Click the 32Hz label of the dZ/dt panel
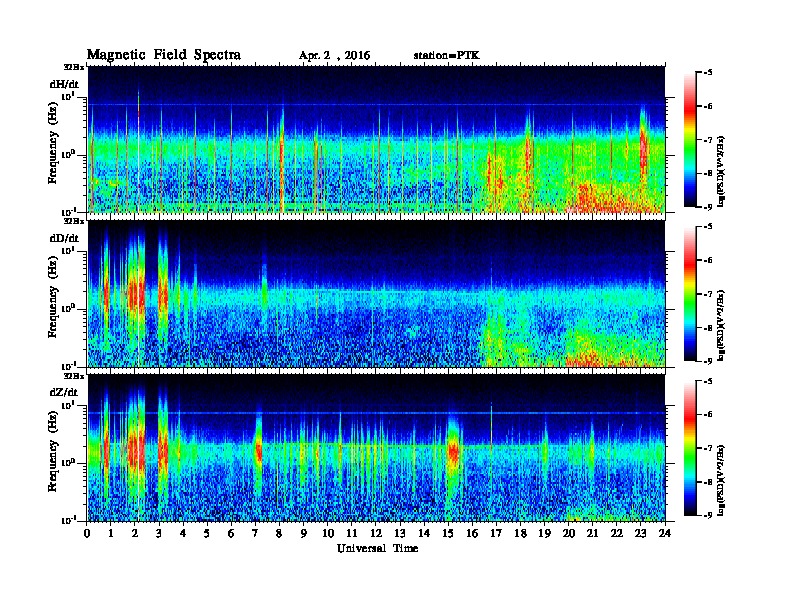The height and width of the screenshot is (612, 792). coord(74,376)
